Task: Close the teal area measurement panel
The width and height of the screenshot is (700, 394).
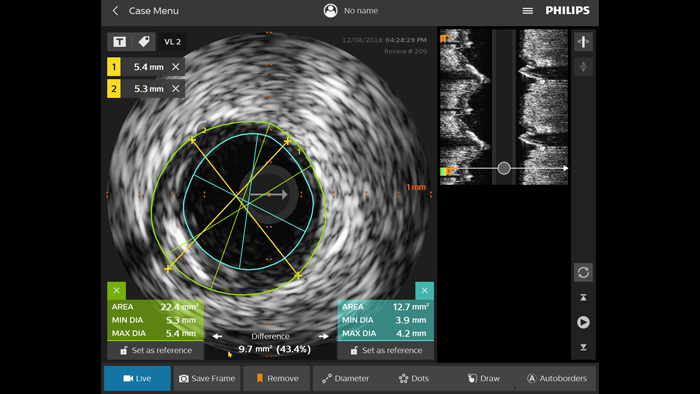Action: tap(425, 290)
